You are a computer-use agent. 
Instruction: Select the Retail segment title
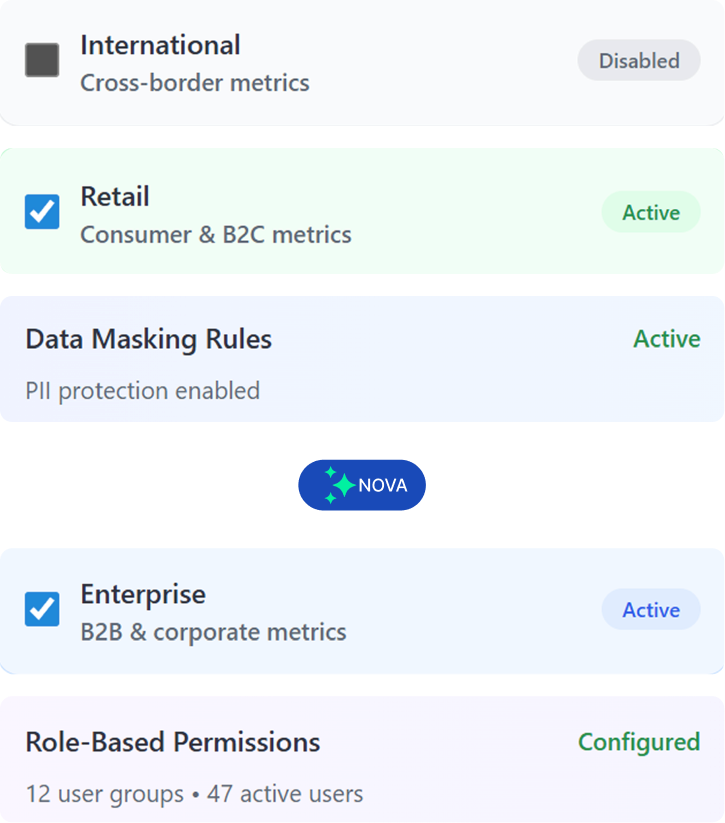coord(115,197)
